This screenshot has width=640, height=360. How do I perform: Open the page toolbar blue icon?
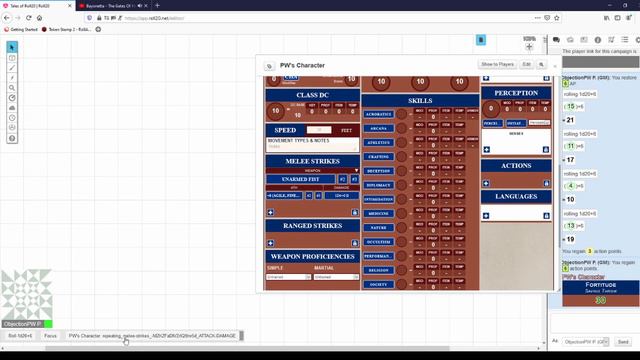pyautogui.click(x=481, y=40)
